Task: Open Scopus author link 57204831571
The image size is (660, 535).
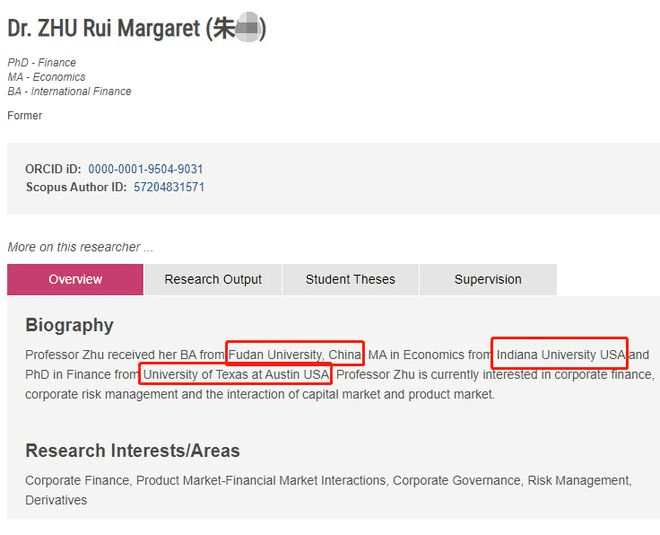Action: [x=169, y=187]
